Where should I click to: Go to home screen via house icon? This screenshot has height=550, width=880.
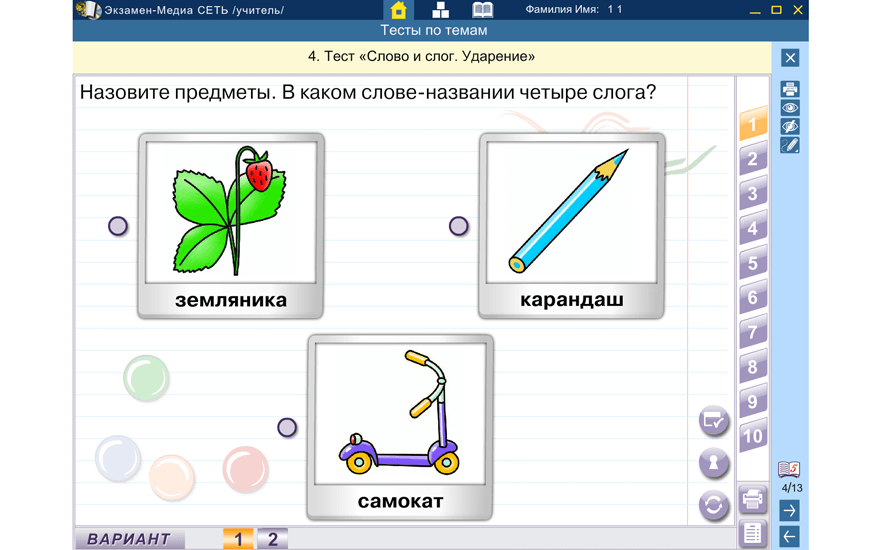click(398, 10)
